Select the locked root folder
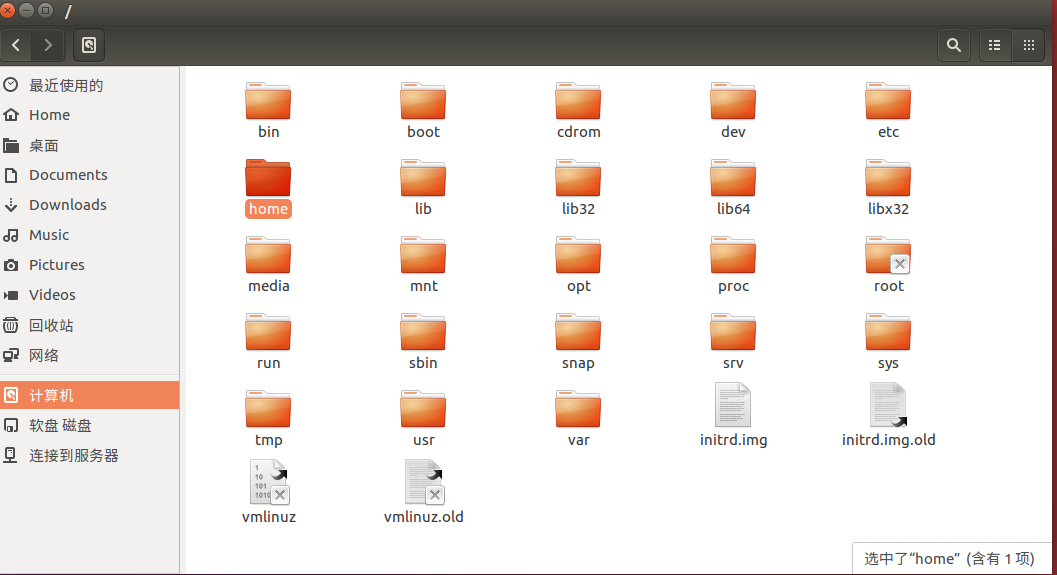The height and width of the screenshot is (575, 1057). (888, 264)
